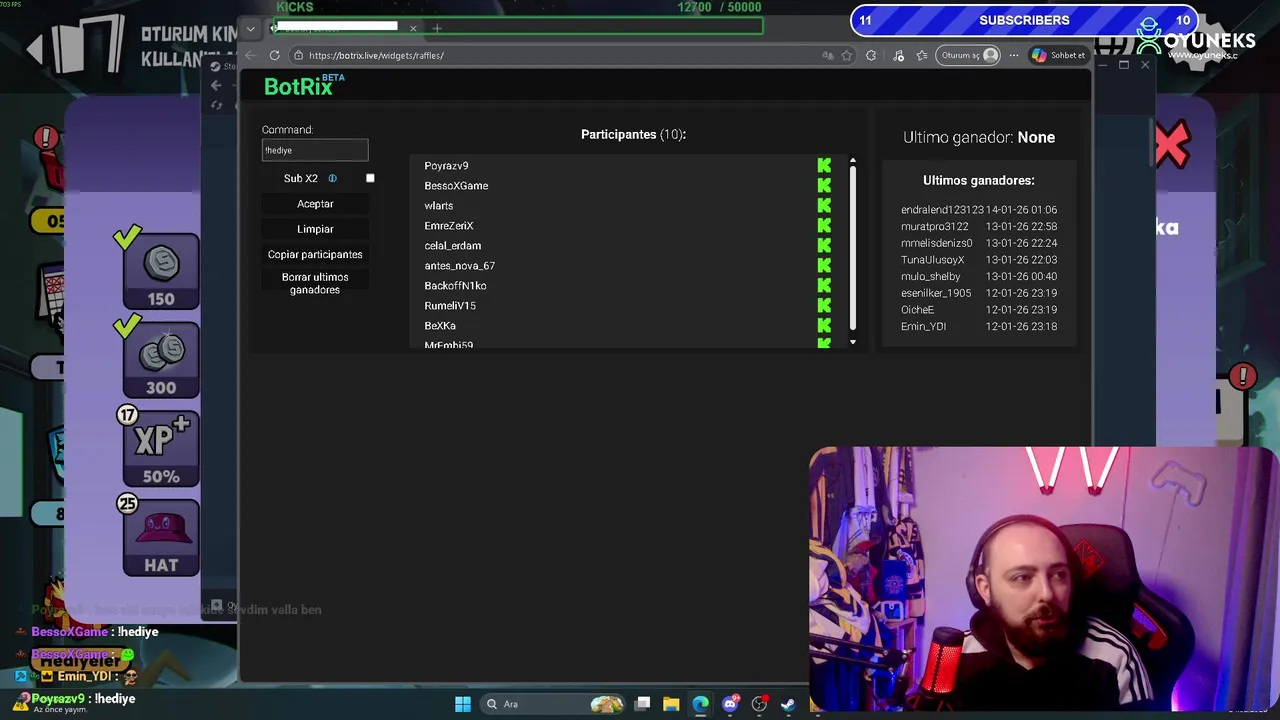Open the browser extensions icon
1280x720 pixels.
(x=871, y=55)
